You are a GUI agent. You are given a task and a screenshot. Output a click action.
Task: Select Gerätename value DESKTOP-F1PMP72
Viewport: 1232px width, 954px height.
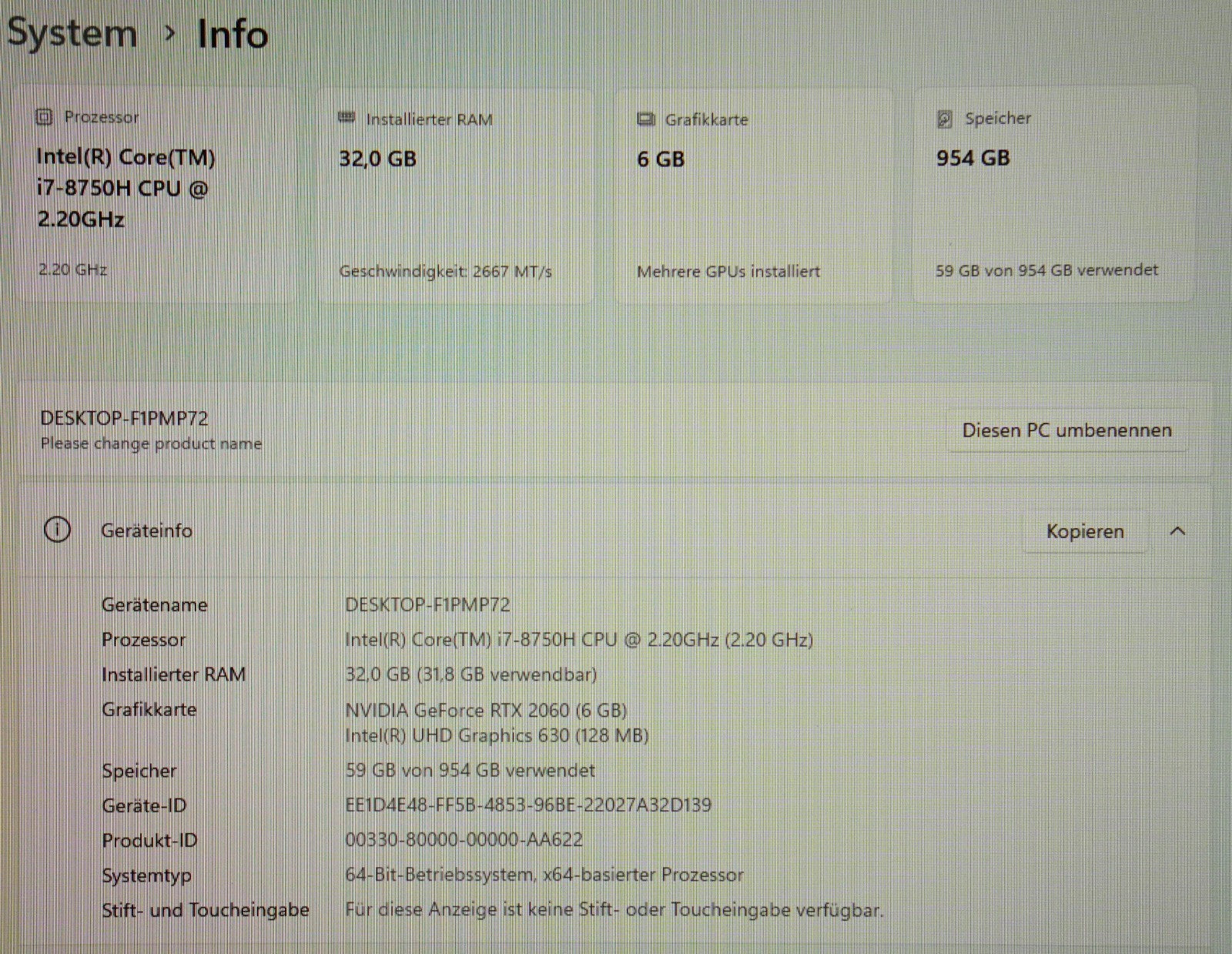pyautogui.click(x=427, y=604)
